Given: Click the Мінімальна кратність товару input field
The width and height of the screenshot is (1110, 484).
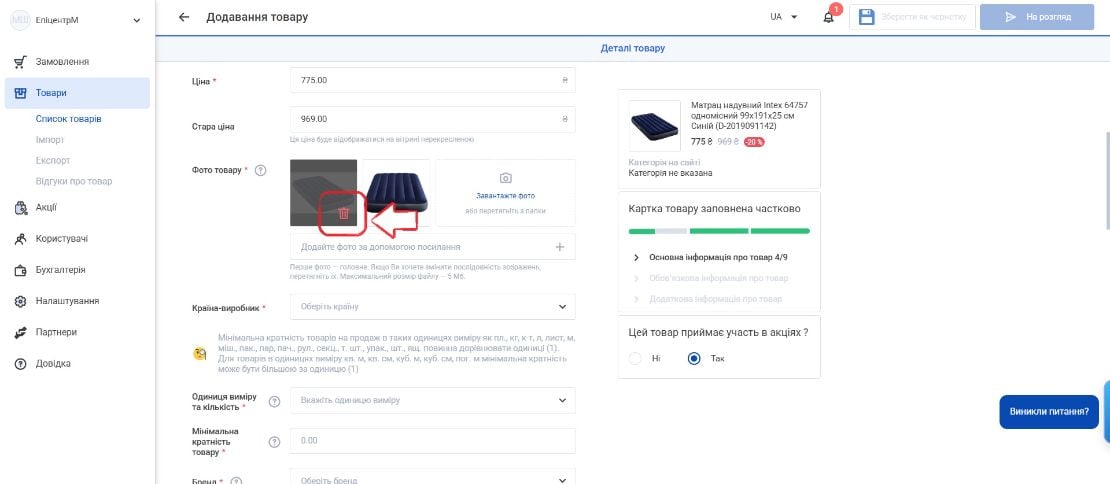Looking at the screenshot, I should [433, 441].
